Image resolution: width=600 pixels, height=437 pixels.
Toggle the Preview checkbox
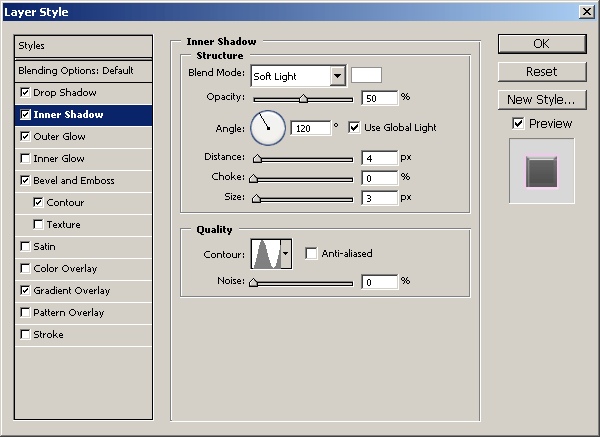[518, 124]
